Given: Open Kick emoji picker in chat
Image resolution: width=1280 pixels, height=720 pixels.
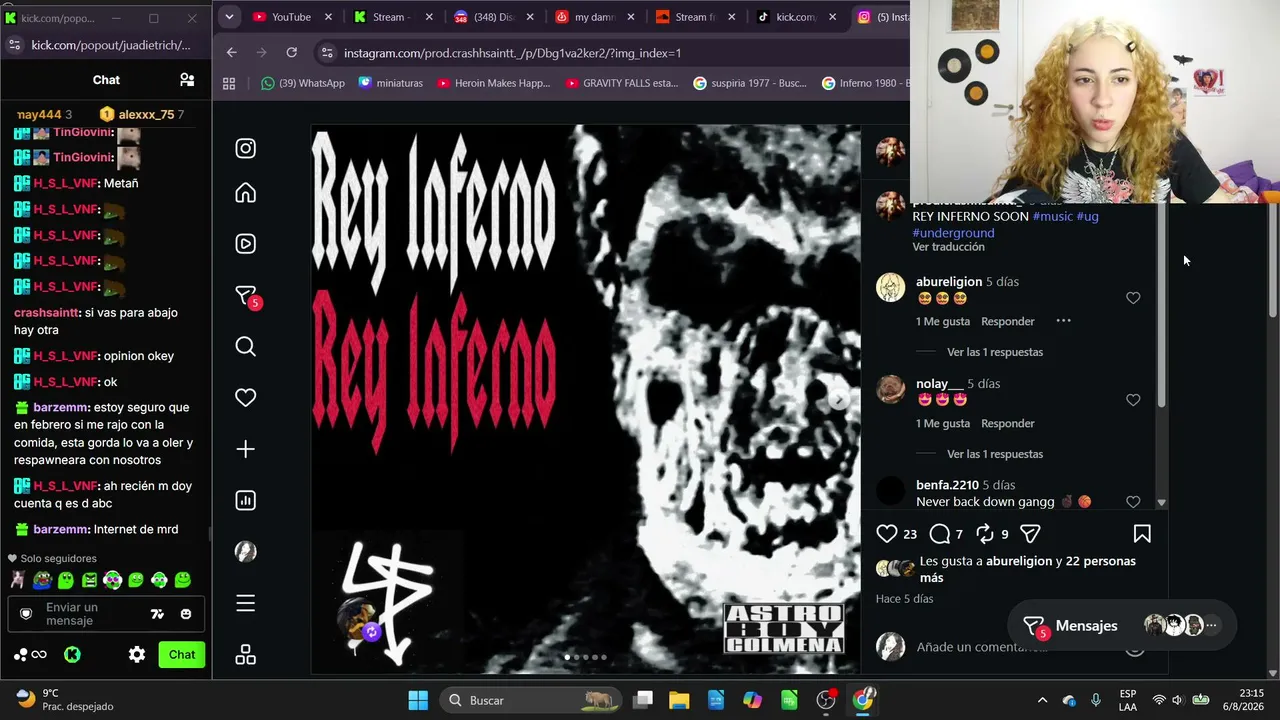Looking at the screenshot, I should coord(186,614).
